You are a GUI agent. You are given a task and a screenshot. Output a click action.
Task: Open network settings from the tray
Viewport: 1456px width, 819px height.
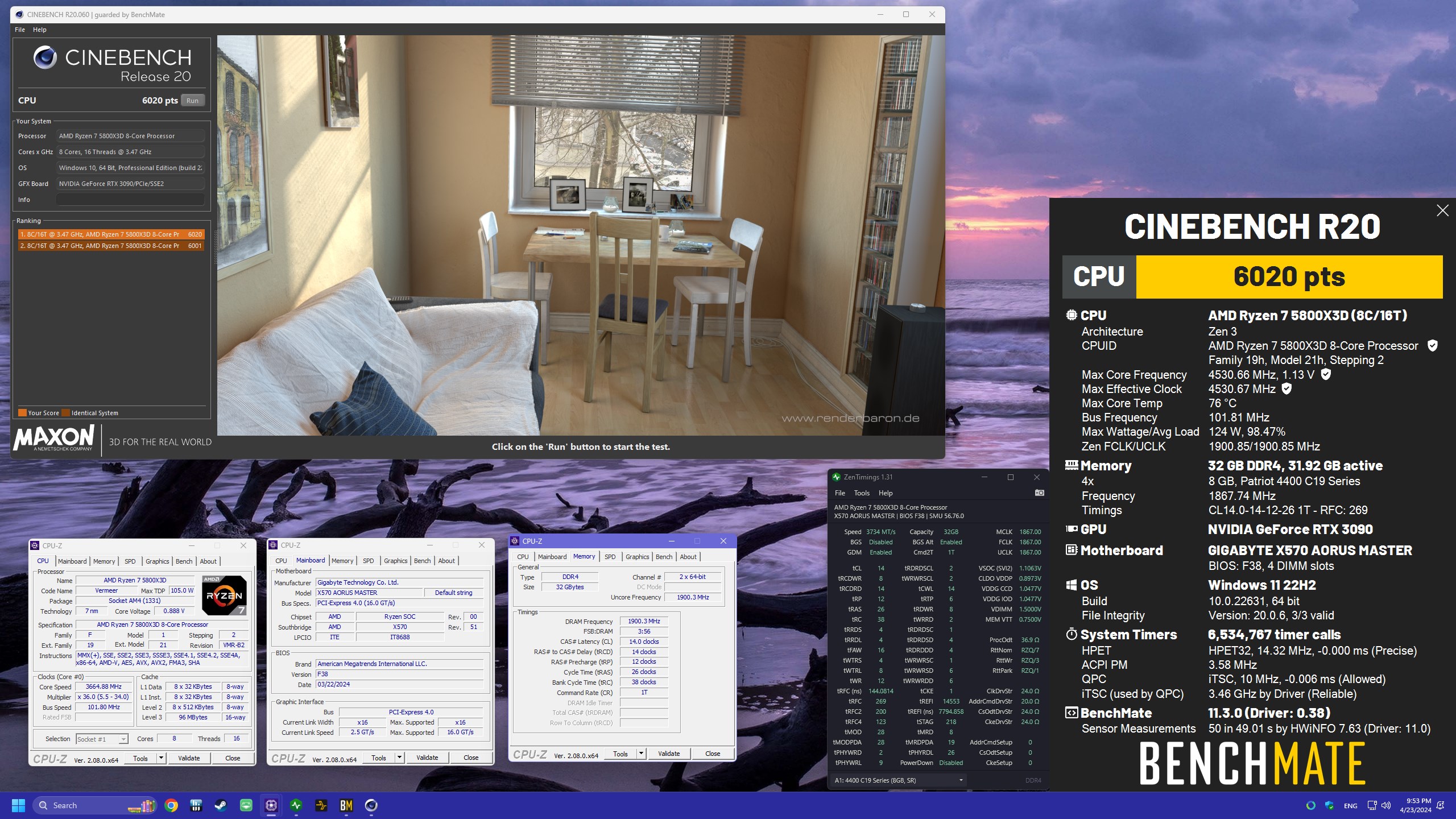(x=1372, y=805)
